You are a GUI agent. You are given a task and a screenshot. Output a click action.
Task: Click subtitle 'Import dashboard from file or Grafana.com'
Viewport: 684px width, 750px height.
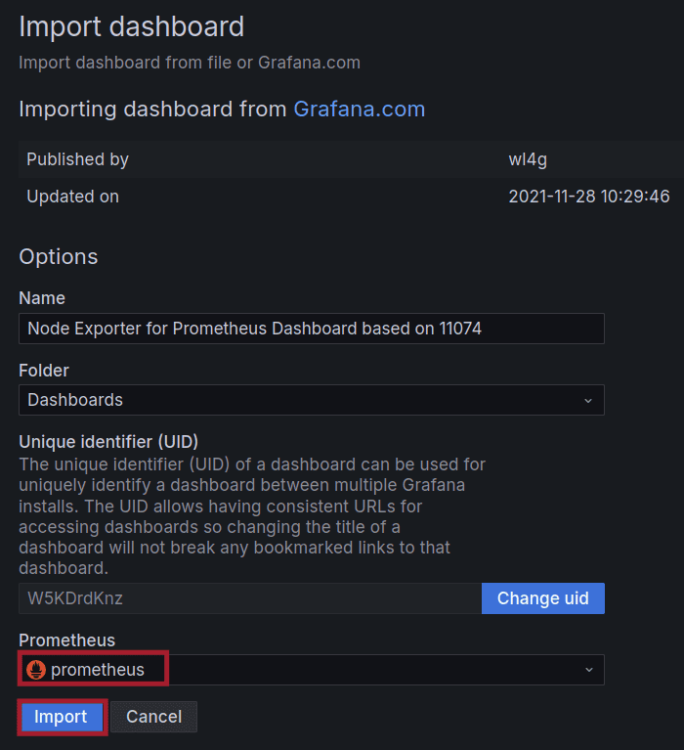(189, 63)
